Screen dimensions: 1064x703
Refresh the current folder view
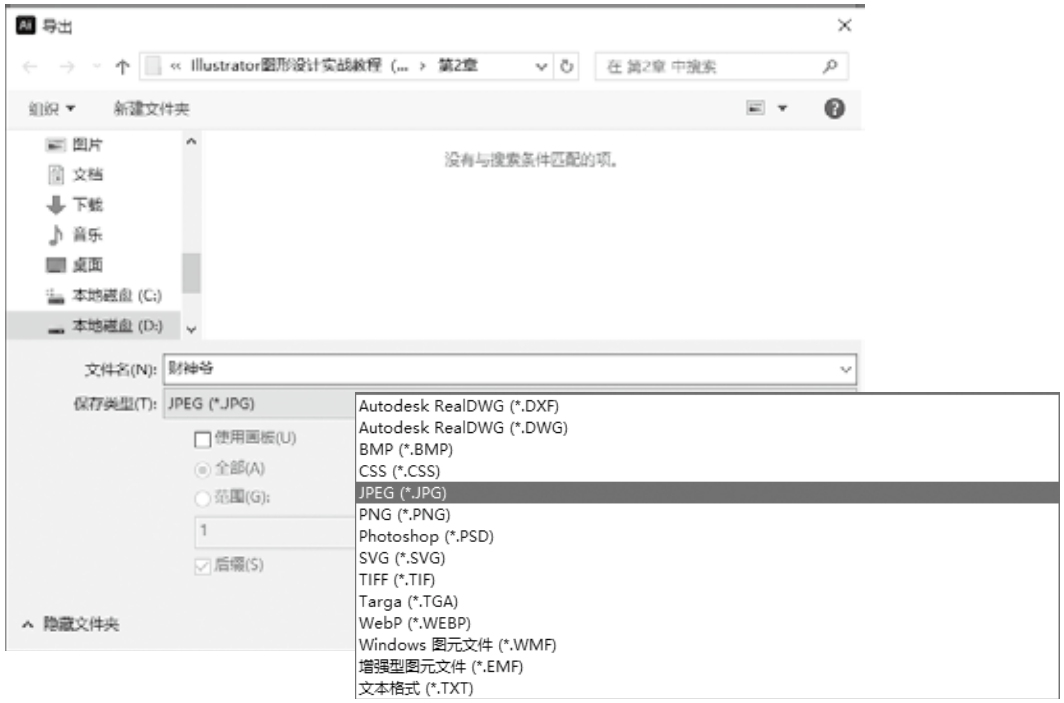[567, 66]
